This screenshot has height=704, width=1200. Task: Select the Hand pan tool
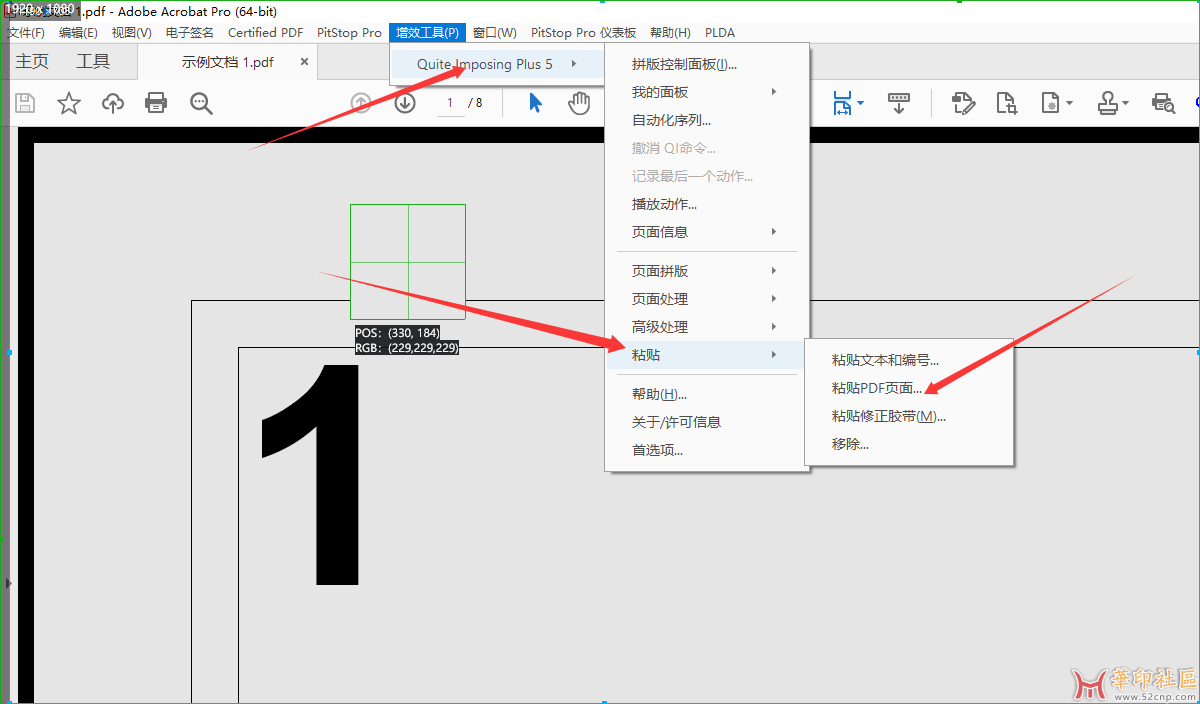(579, 103)
